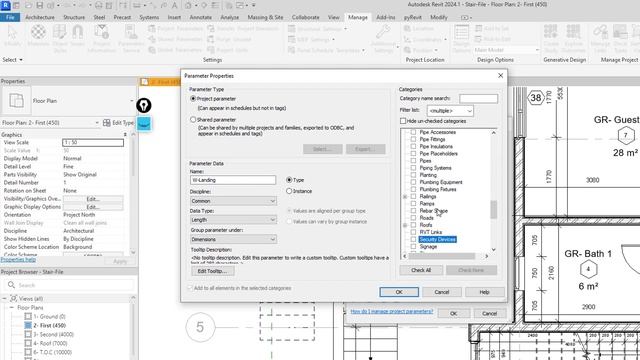Click Location in Project Location panel
Image resolution: width=640 pixels, height=360 pixels.
(x=419, y=29)
